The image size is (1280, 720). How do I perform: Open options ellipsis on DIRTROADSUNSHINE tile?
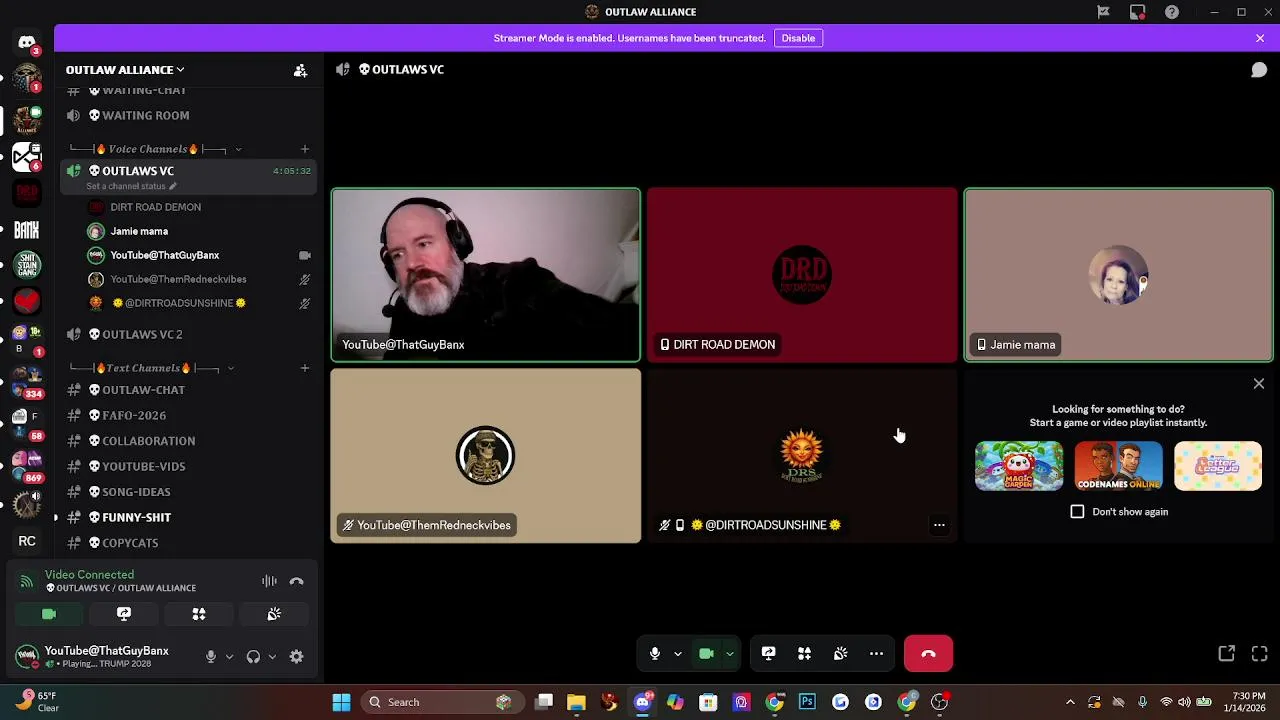(x=939, y=525)
